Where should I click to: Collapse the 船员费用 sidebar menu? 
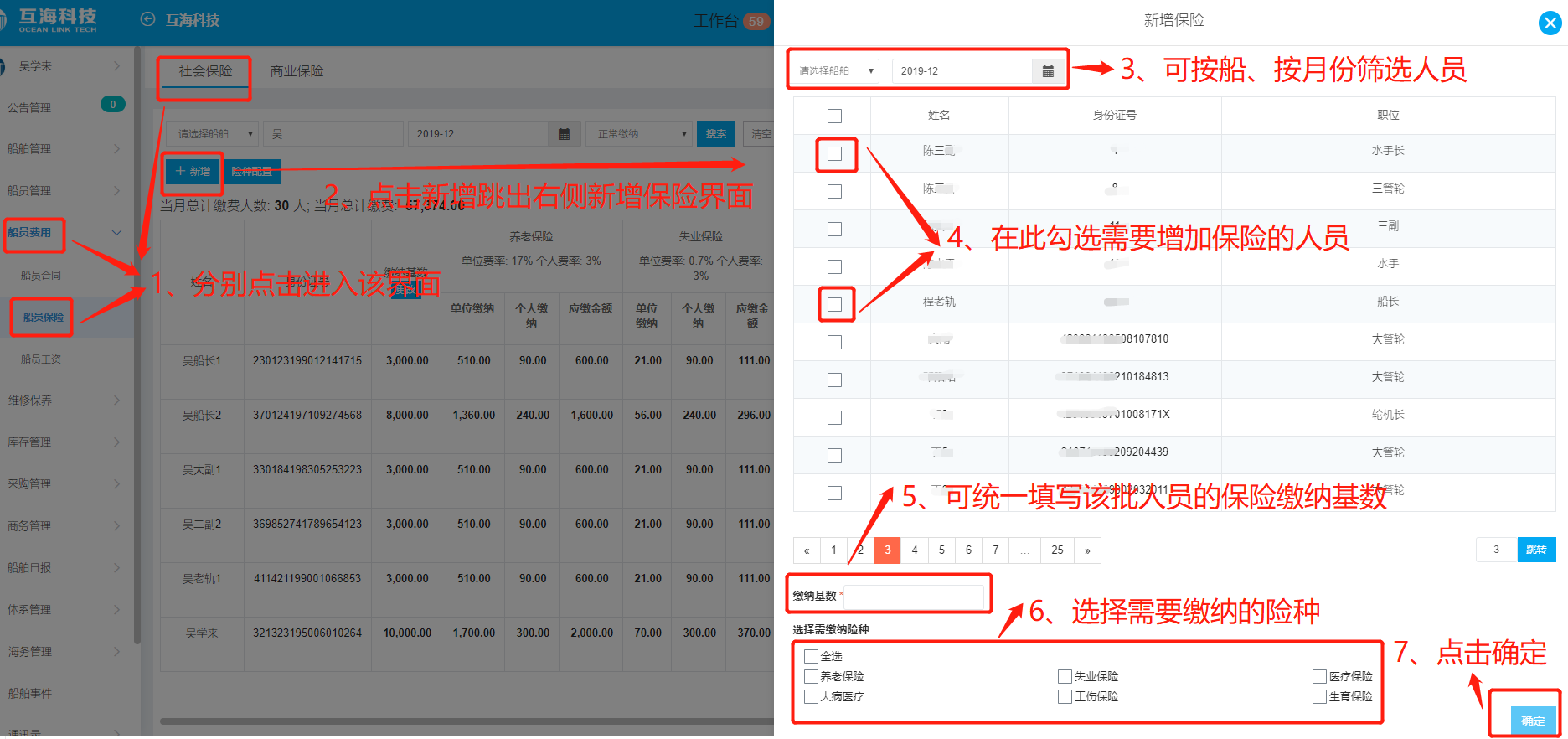[116, 233]
